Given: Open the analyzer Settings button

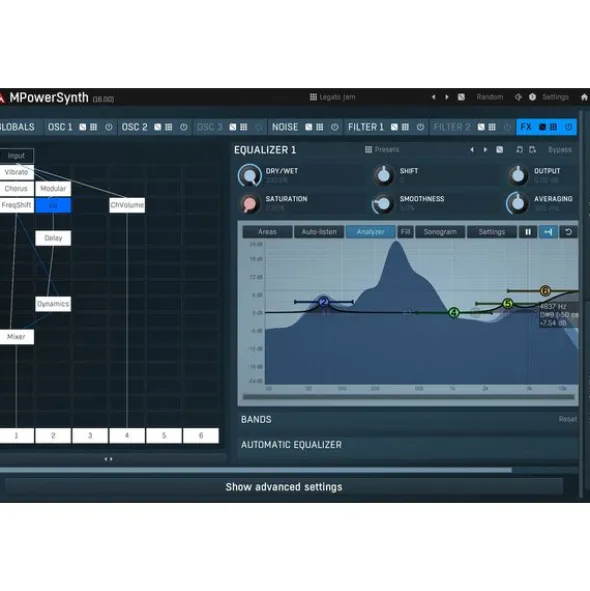Looking at the screenshot, I should tap(492, 232).
